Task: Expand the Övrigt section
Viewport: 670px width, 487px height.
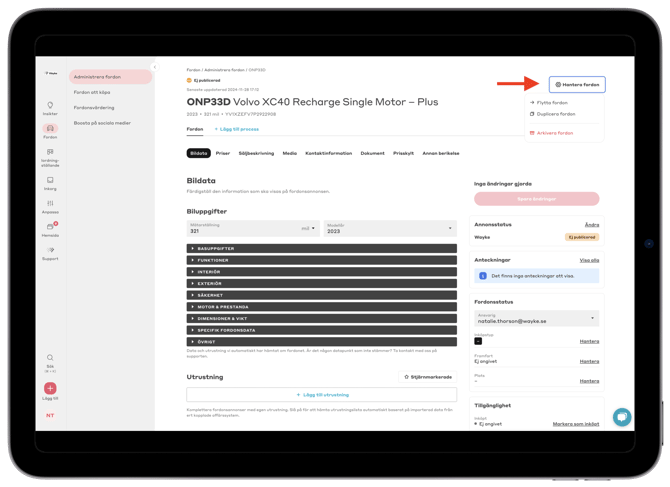Action: pyautogui.click(x=321, y=342)
